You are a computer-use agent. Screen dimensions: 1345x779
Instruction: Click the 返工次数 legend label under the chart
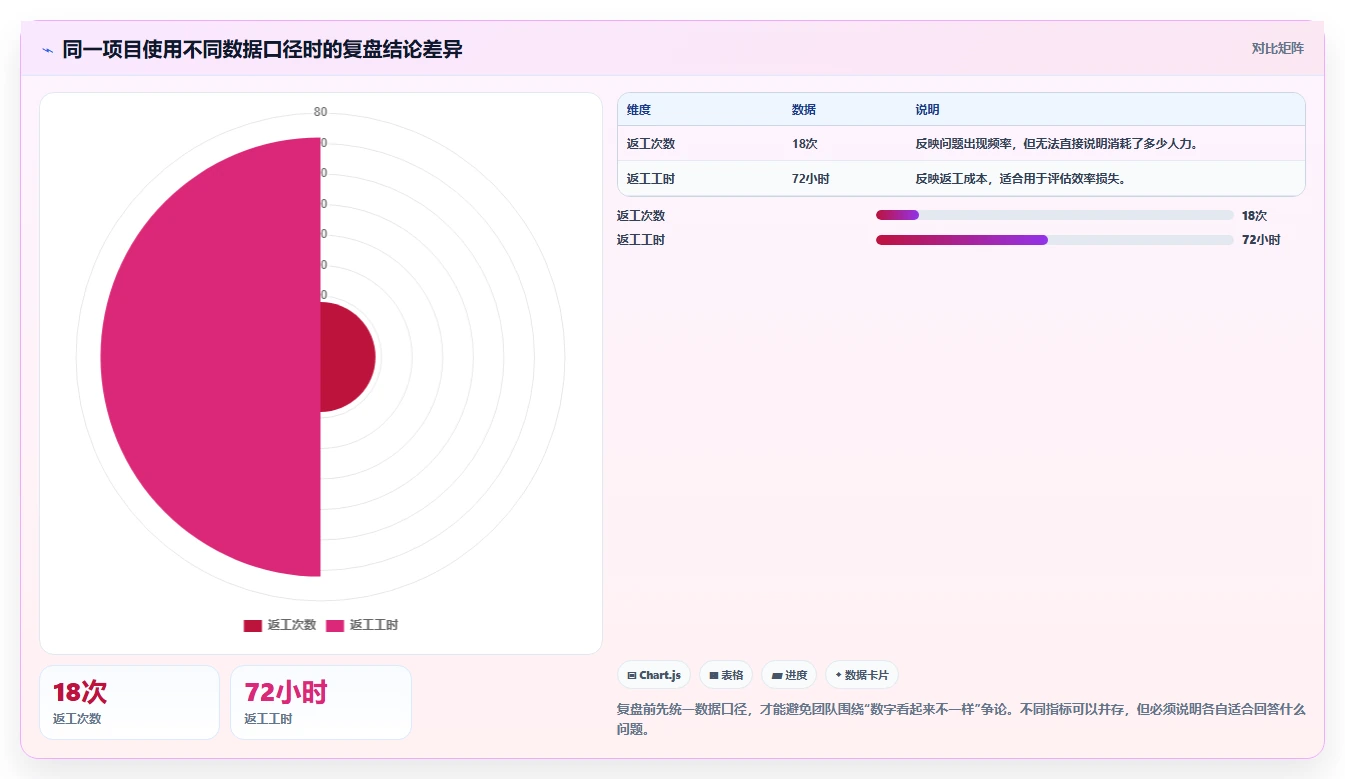tap(292, 625)
